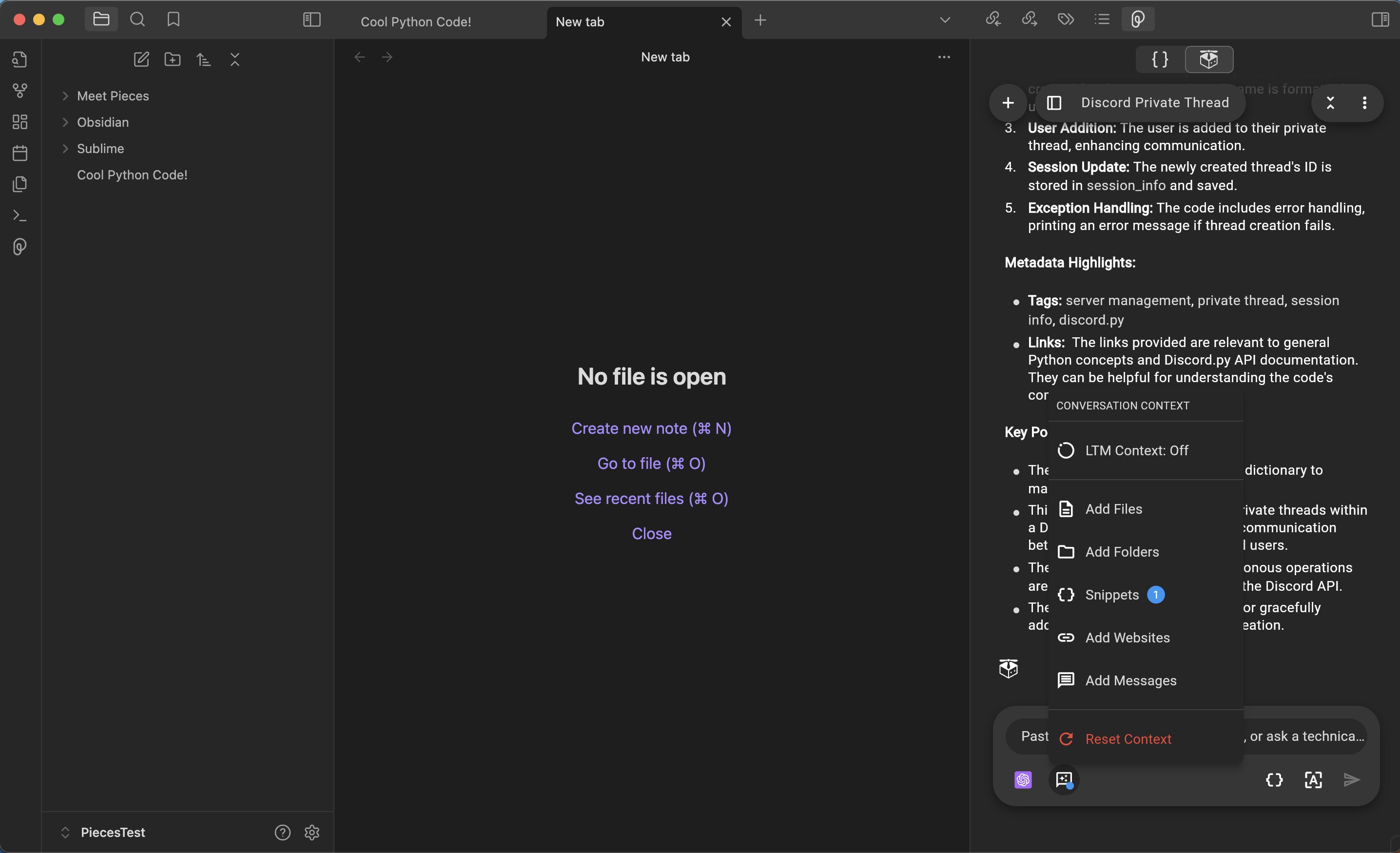The image size is (1400, 853).
Task: Open the search magnifier in top bar
Action: pyautogui.click(x=137, y=19)
